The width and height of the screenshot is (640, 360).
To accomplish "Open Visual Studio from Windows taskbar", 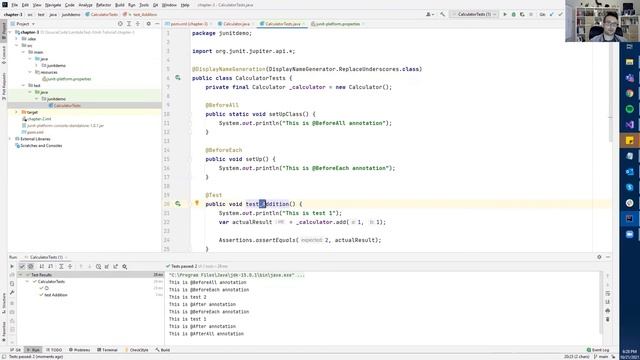I will pos(629,124).
